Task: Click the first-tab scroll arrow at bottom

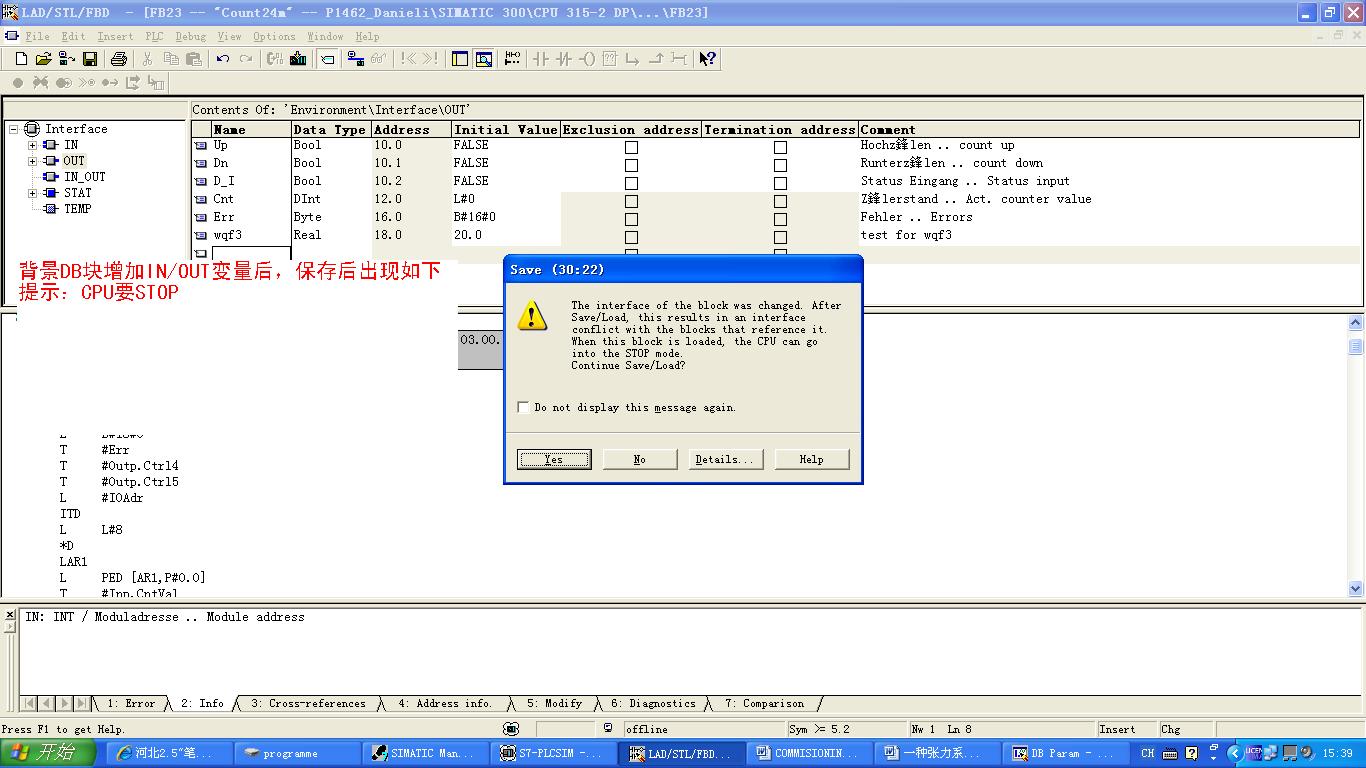Action: [29, 703]
